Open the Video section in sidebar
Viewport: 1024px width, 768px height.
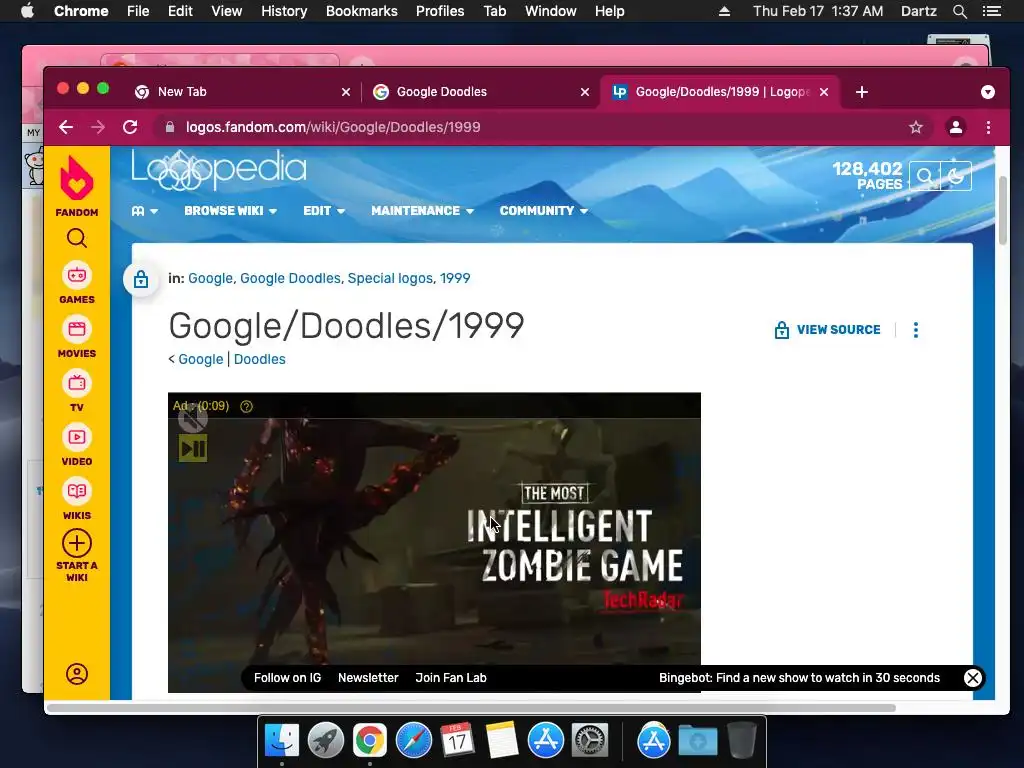click(76, 445)
